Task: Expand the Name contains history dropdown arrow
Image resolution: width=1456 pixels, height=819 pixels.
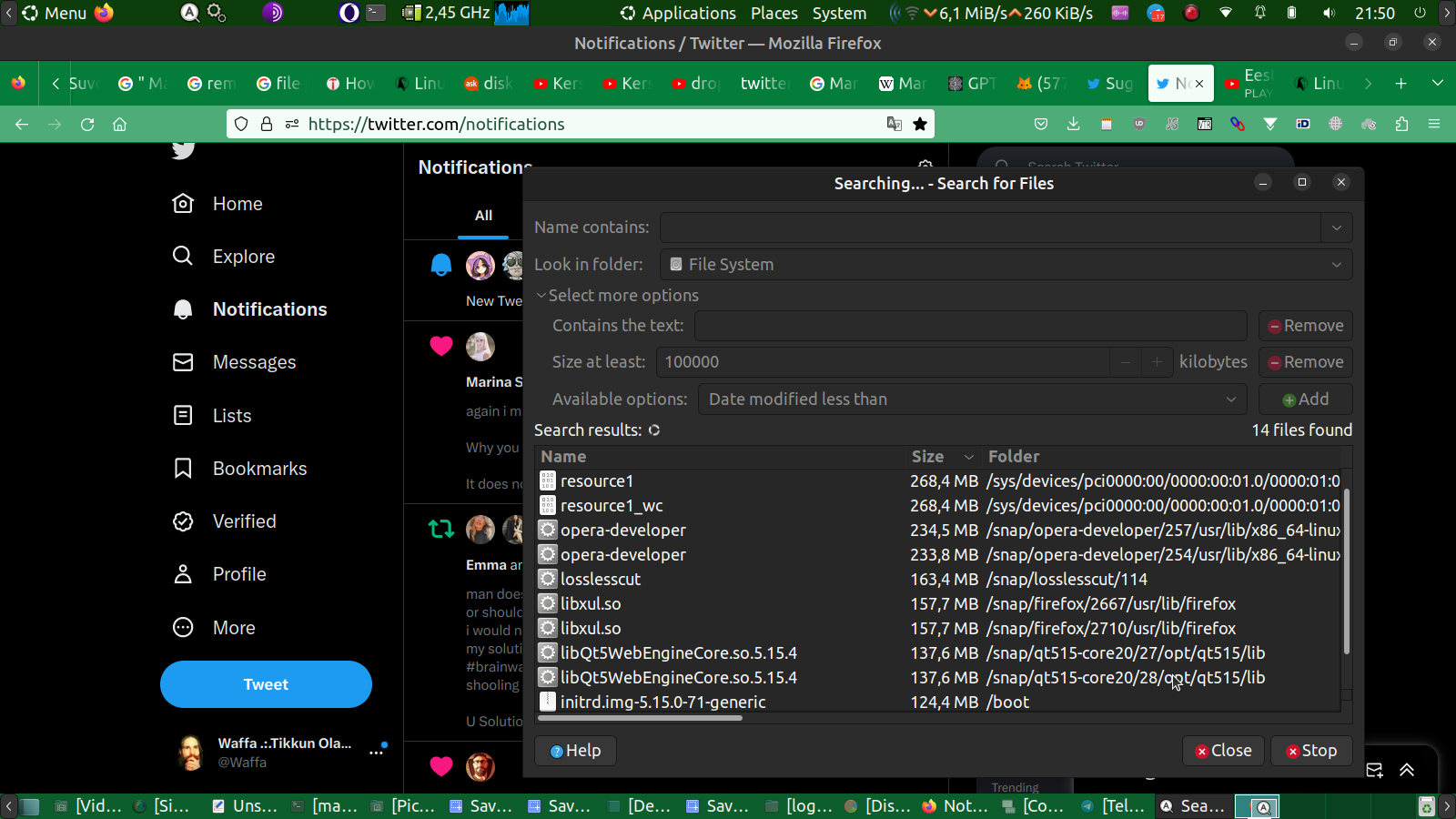Action: (1337, 227)
